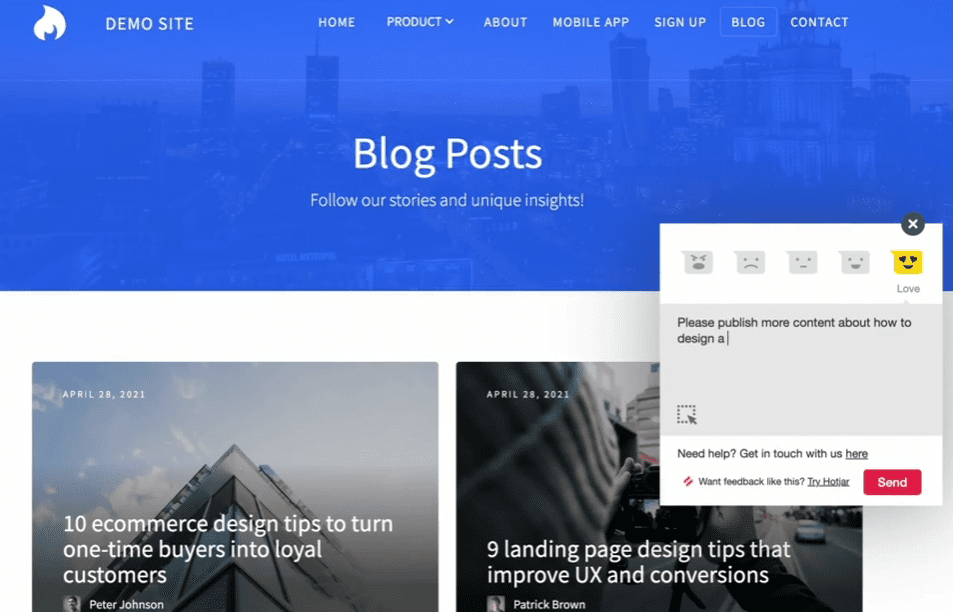Click the element screenshot selector icon

pyautogui.click(x=687, y=414)
